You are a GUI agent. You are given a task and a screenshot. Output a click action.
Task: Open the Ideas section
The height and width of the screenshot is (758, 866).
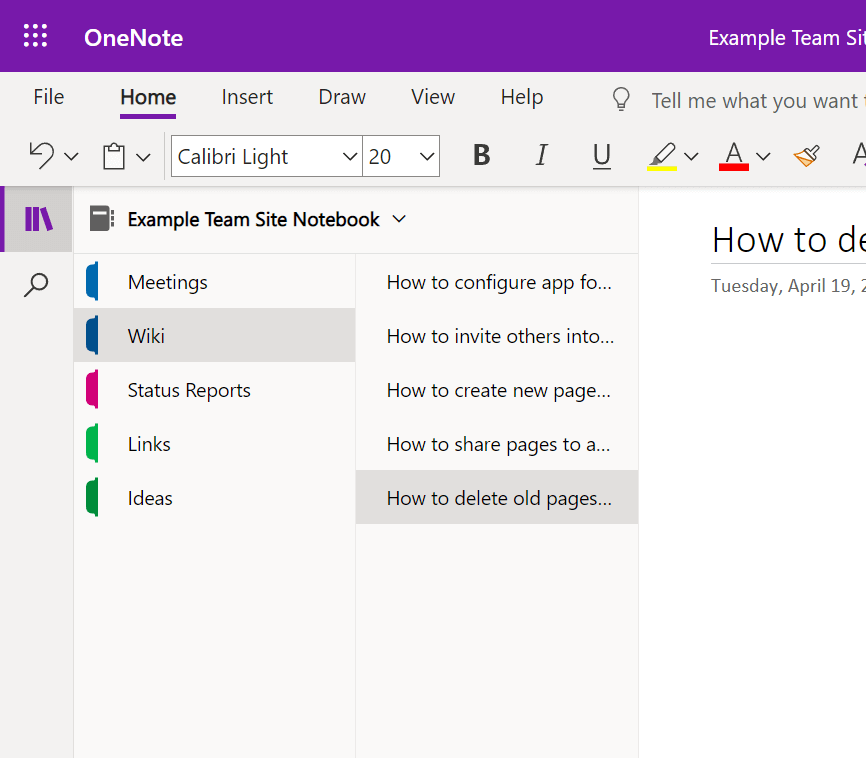click(x=215, y=498)
